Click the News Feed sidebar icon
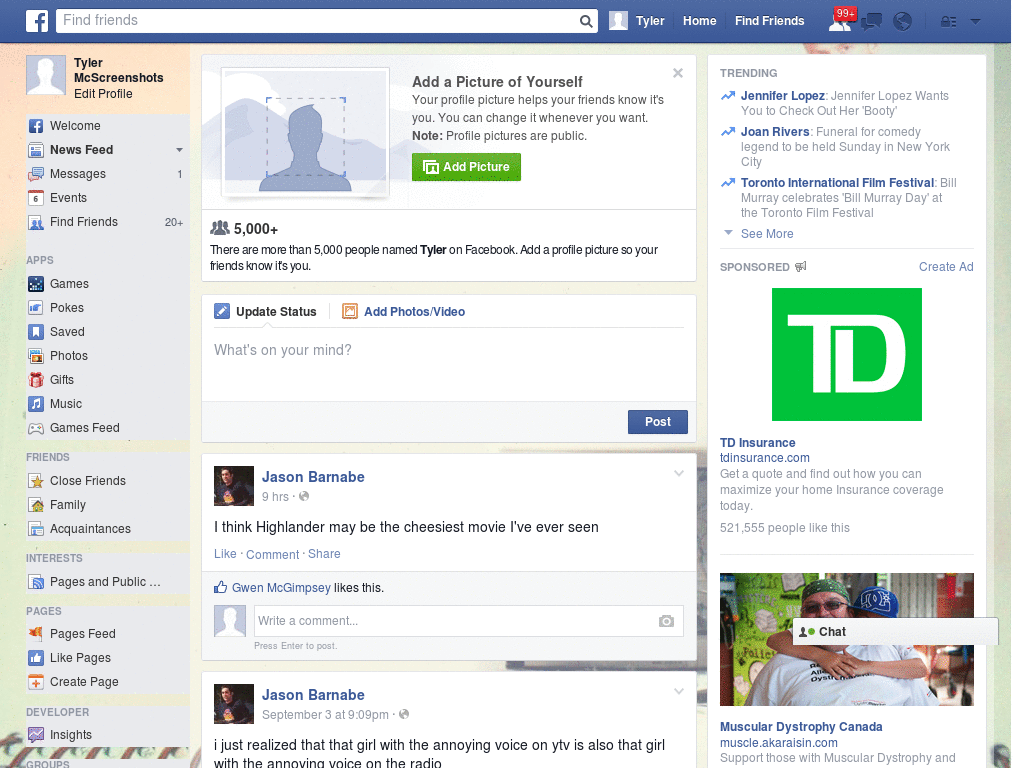1024x768 pixels. 36,150
